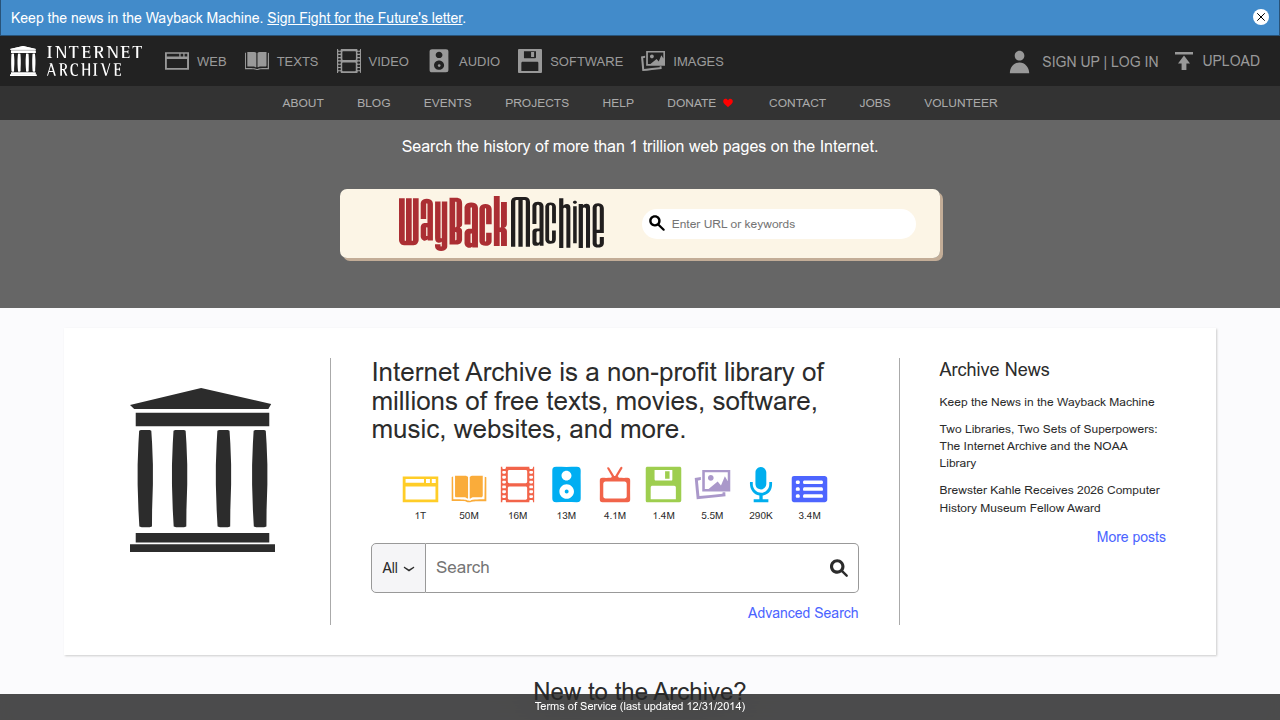1280x720 pixels.
Task: Close the blue announcement banner
Action: [1261, 17]
